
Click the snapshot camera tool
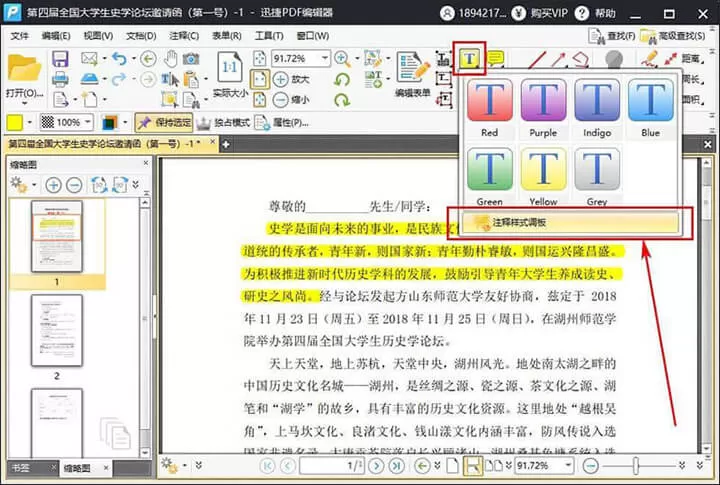pyautogui.click(x=191, y=59)
